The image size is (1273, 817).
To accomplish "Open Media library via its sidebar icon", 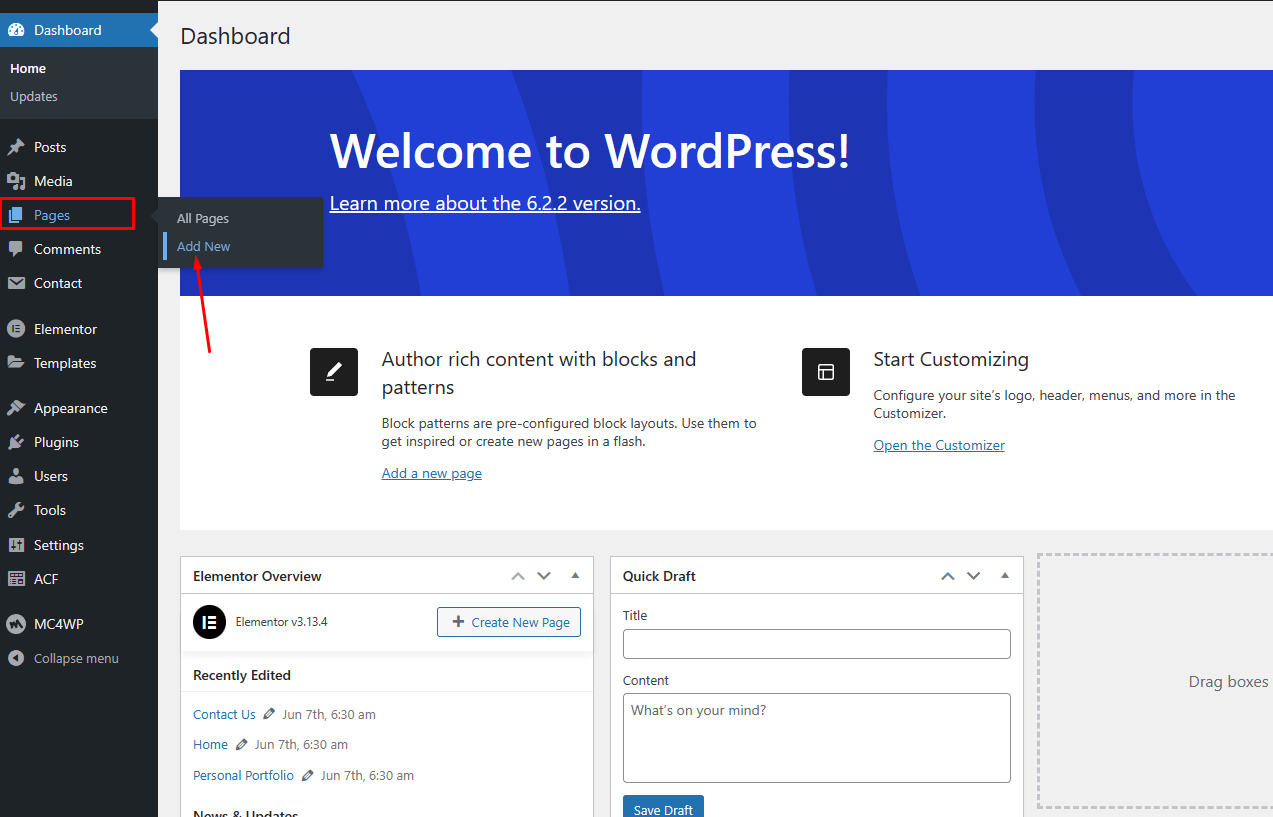I will point(16,181).
